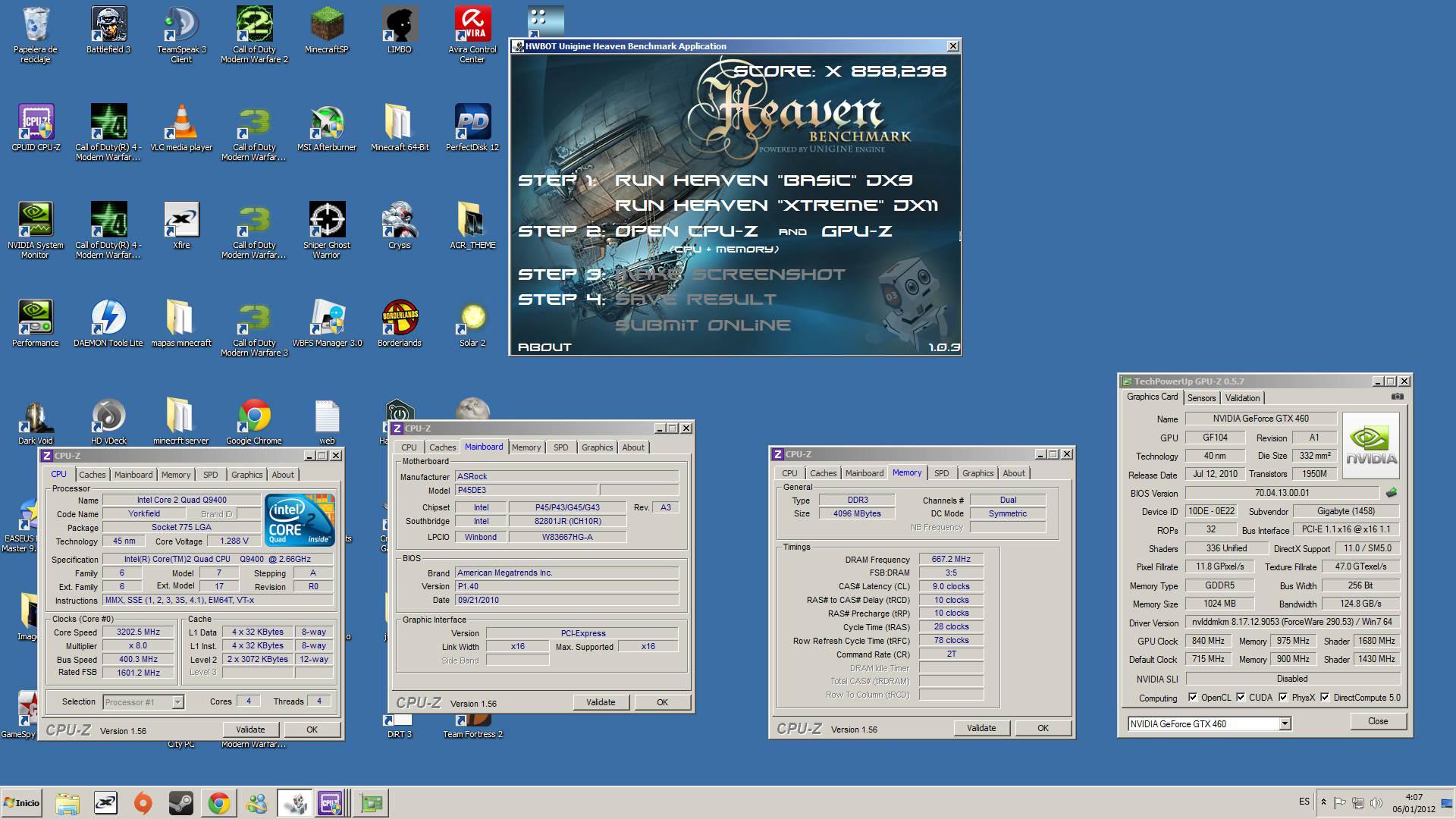The width and height of the screenshot is (1456, 819).
Task: Open Caches tab in the CPU tab CPU-Z window
Action: point(93,475)
